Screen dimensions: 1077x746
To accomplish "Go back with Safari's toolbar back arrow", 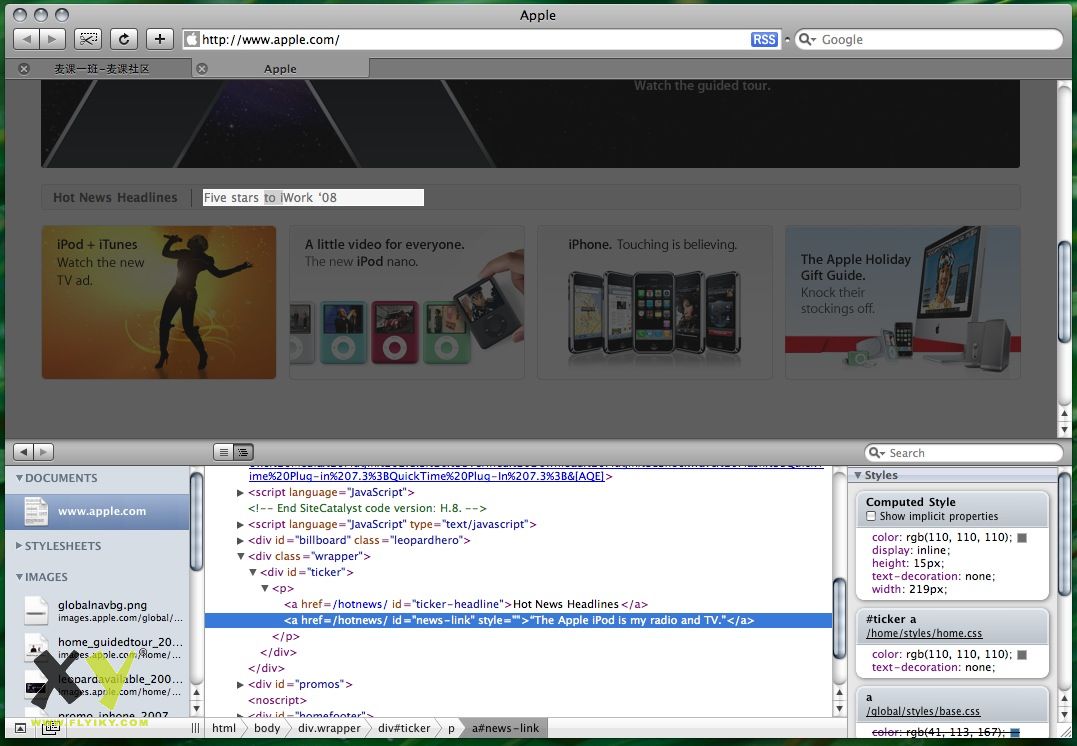I will [x=26, y=39].
